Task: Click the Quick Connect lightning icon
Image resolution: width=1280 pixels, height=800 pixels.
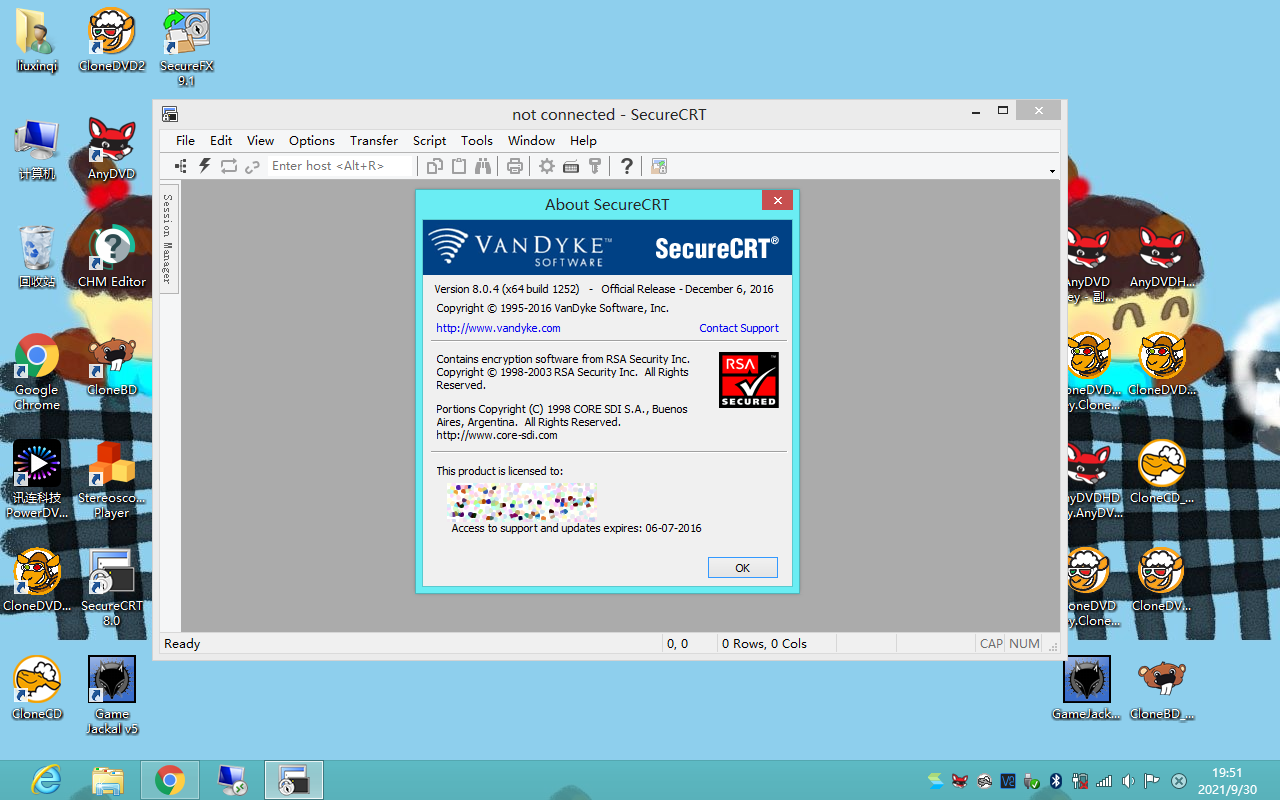Action: pos(205,166)
